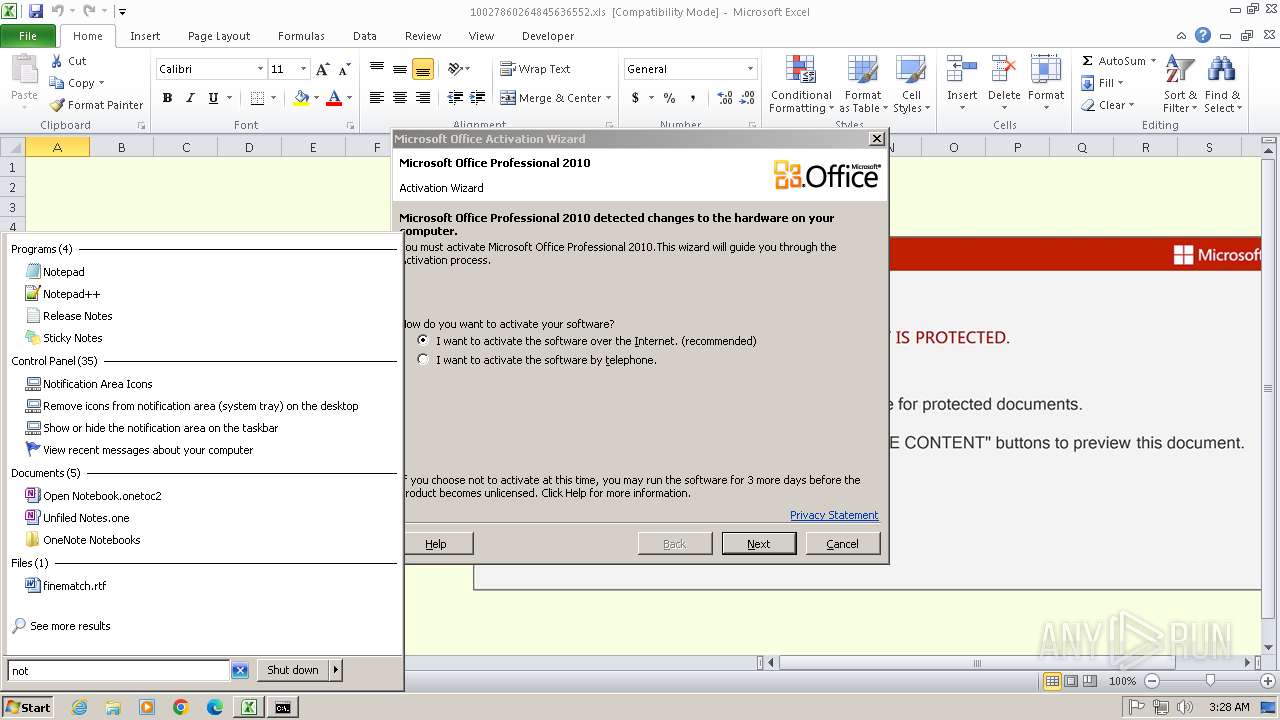Switch to Formulas tab

tap(301, 36)
